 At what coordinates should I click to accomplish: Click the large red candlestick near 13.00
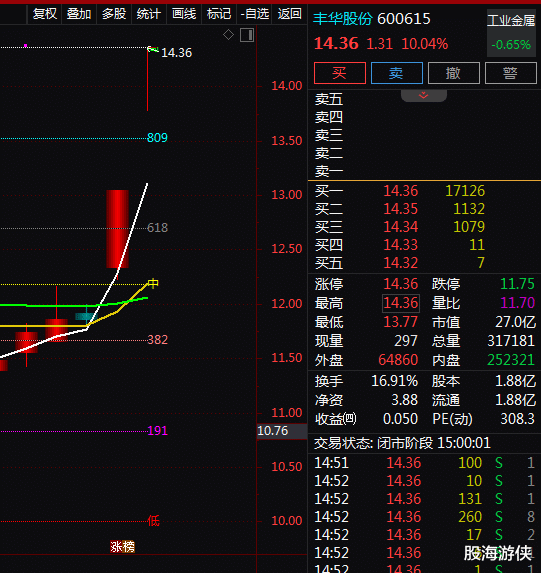click(x=117, y=229)
